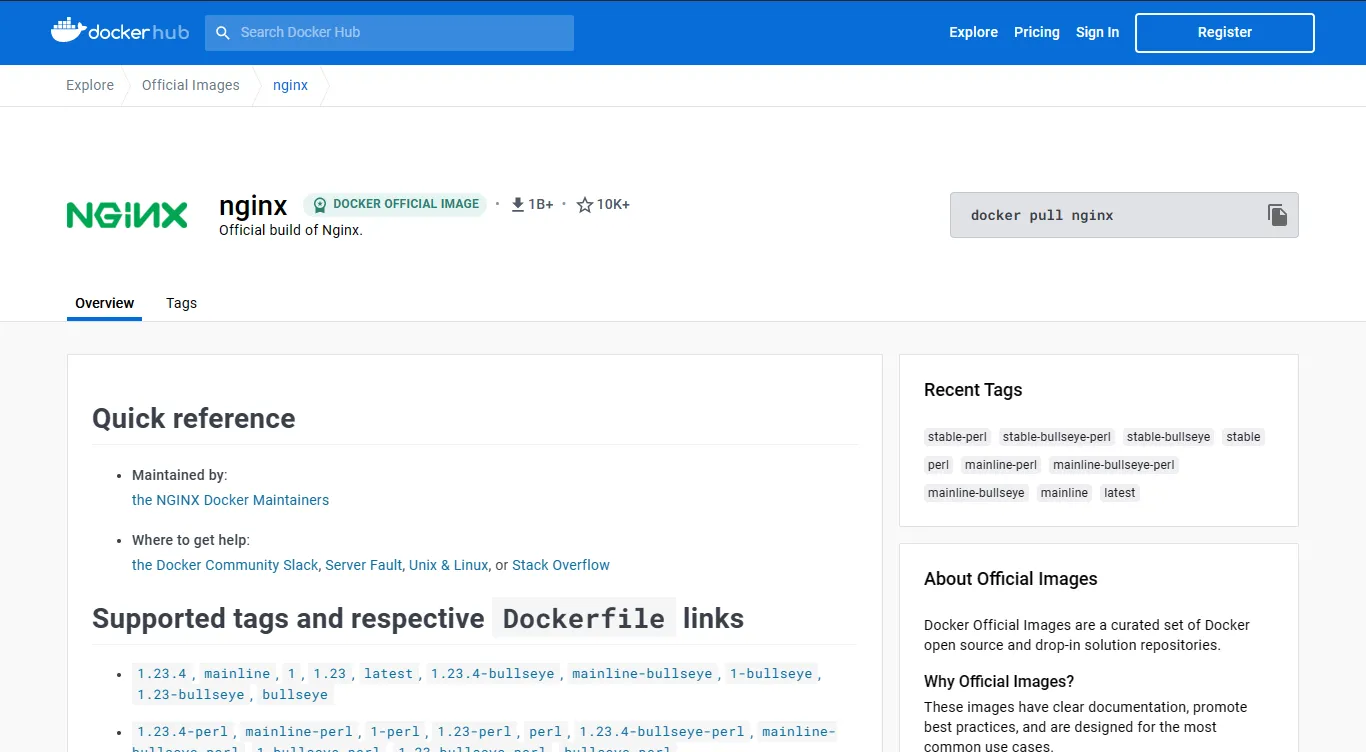Click the Quick reference heading
This screenshot has width=1366, height=752.
pyautogui.click(x=194, y=418)
